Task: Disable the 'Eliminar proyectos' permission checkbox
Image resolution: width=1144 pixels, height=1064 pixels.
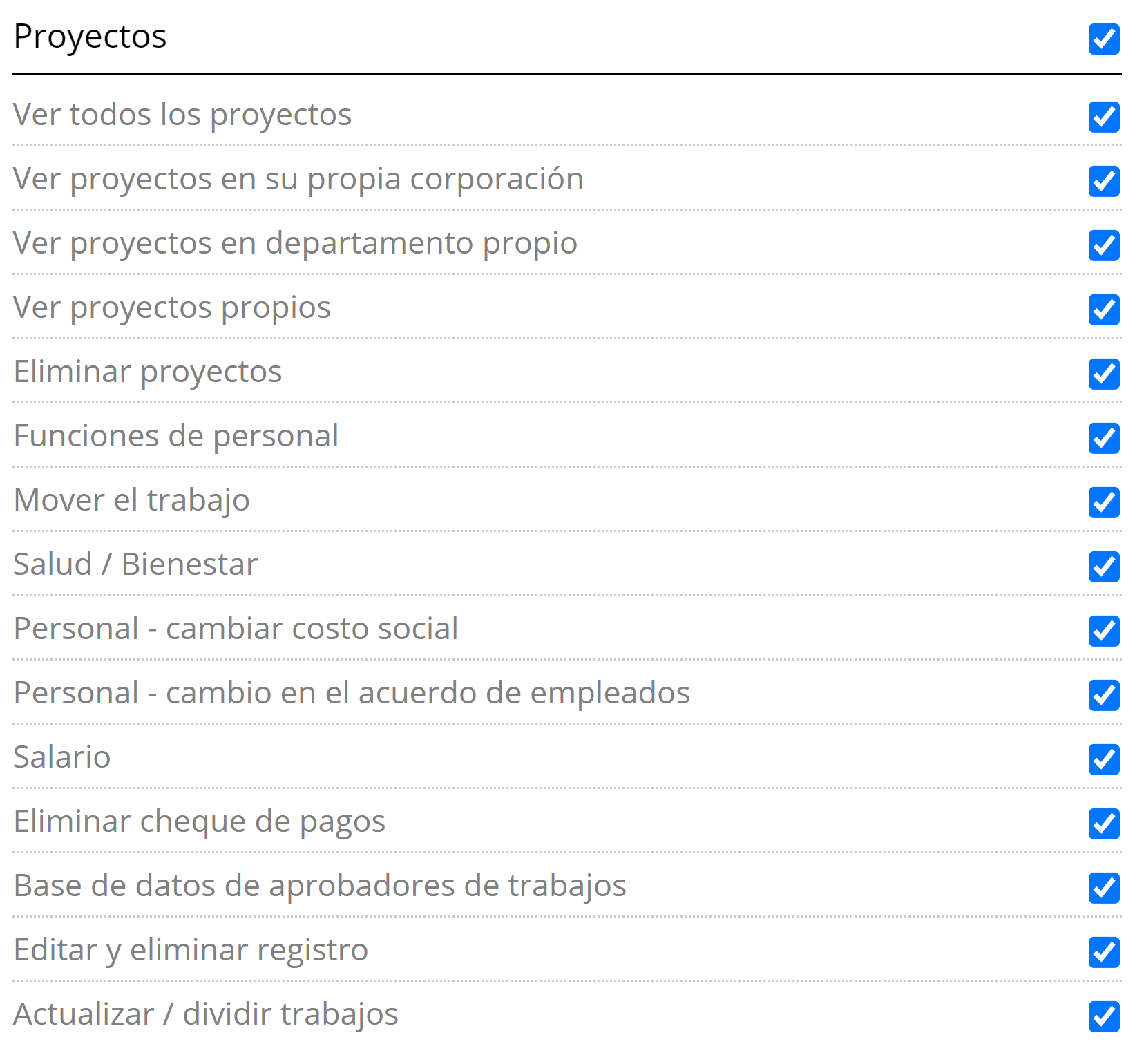Action: (1103, 374)
